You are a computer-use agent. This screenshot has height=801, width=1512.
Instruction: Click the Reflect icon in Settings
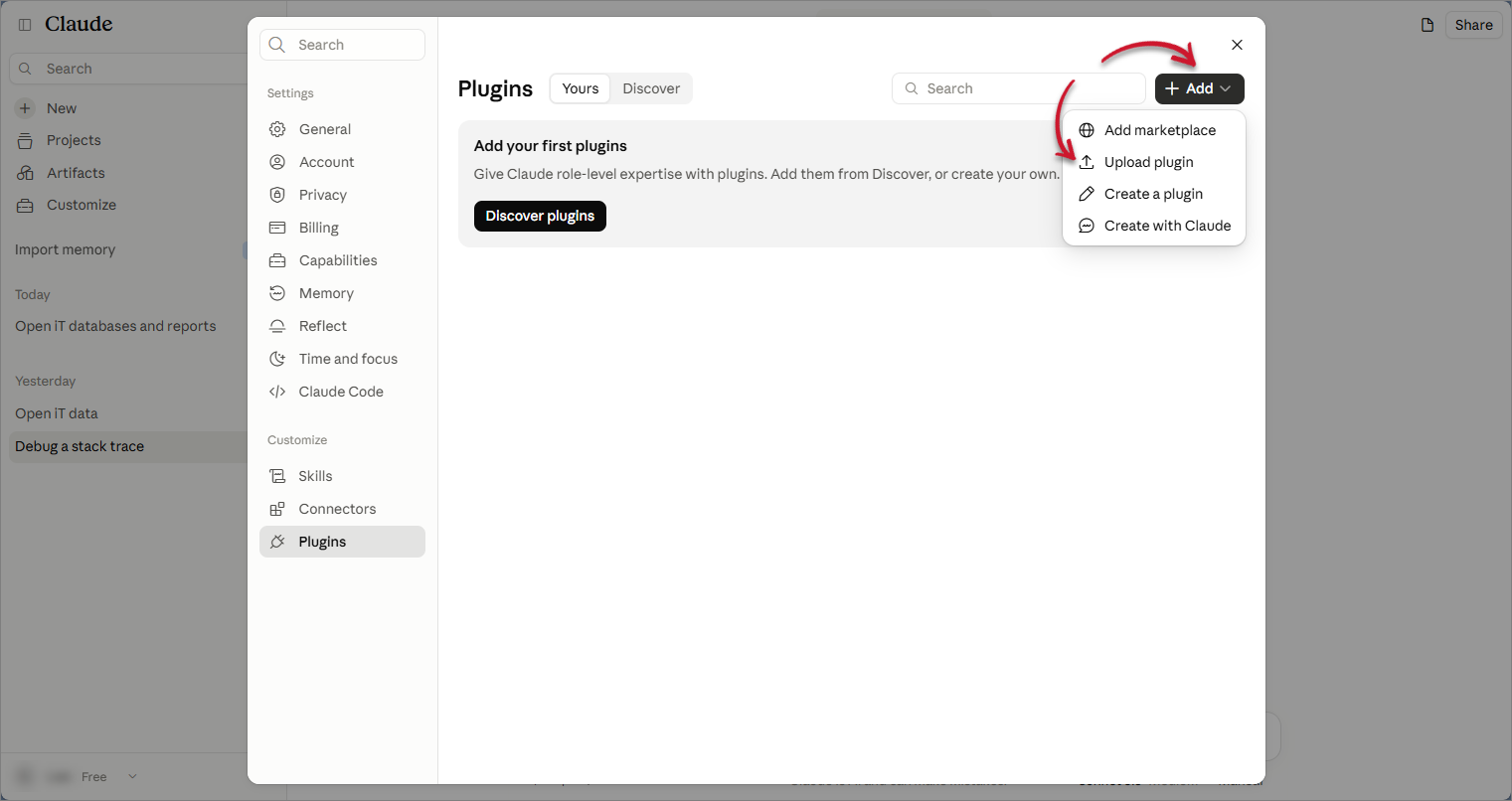pyautogui.click(x=277, y=326)
